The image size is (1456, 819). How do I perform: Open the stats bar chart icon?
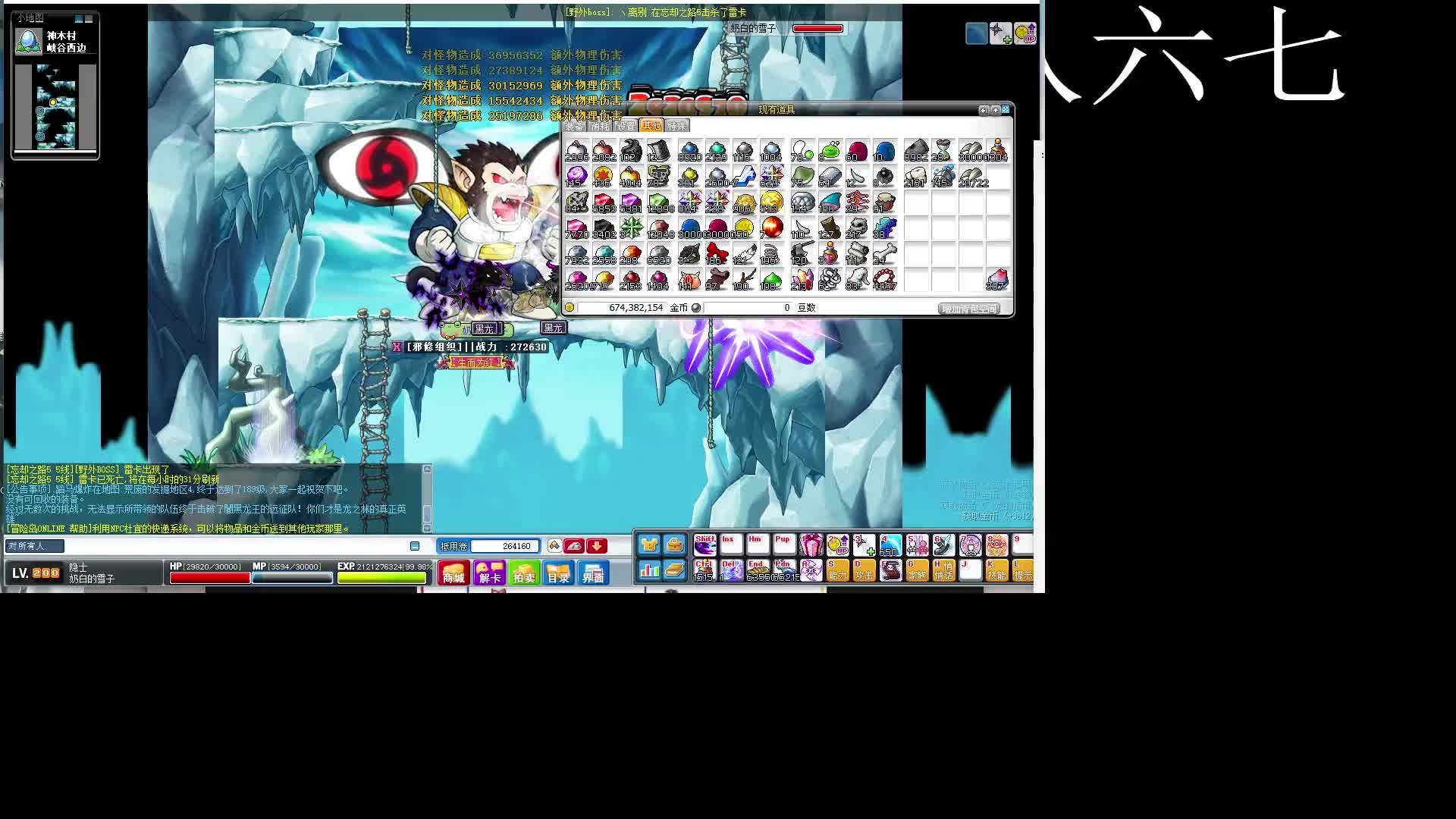point(649,570)
